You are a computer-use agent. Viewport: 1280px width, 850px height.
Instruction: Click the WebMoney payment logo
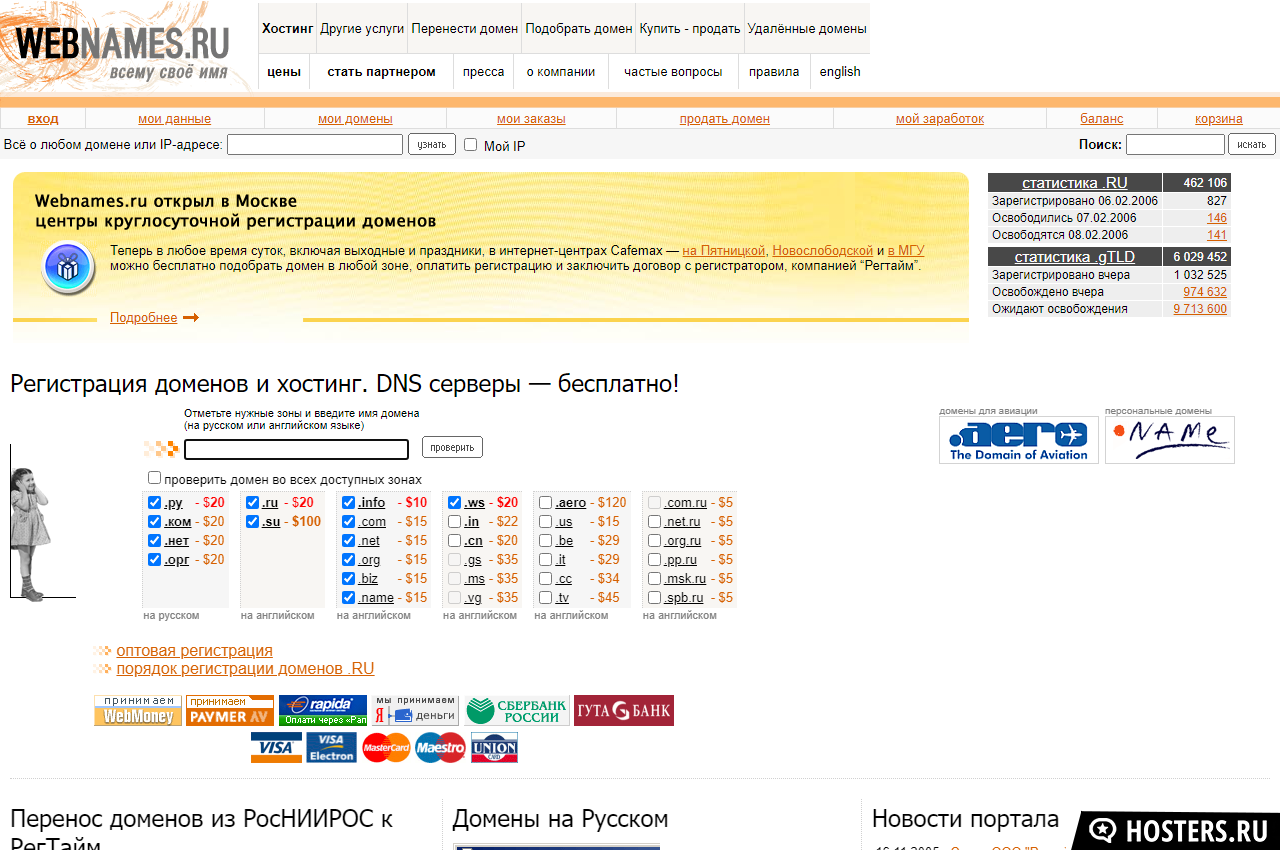pyautogui.click(x=138, y=711)
